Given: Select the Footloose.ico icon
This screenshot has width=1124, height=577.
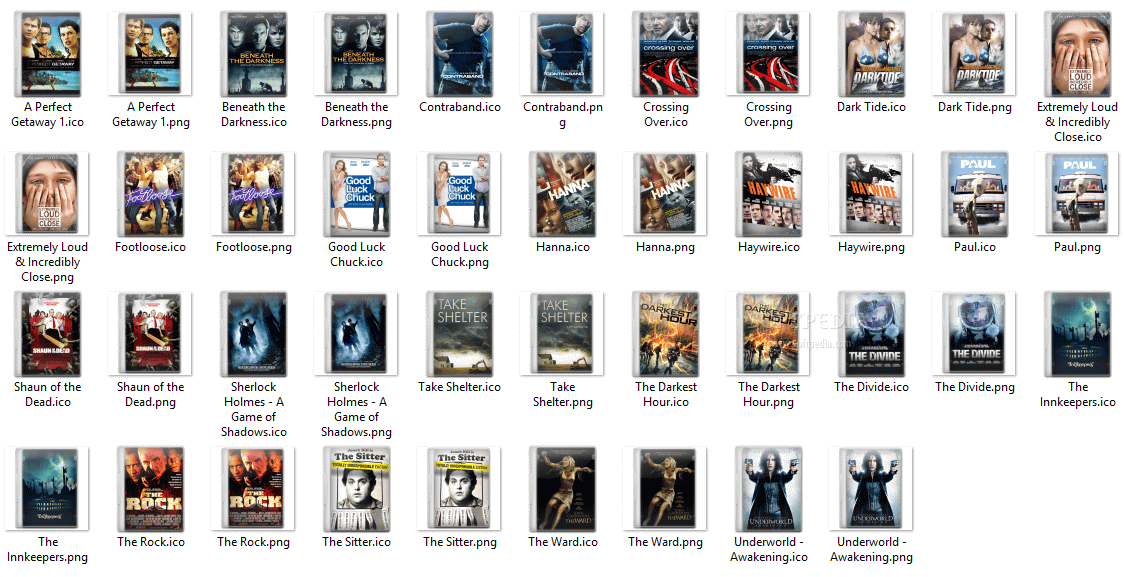Looking at the screenshot, I should coord(151,194).
